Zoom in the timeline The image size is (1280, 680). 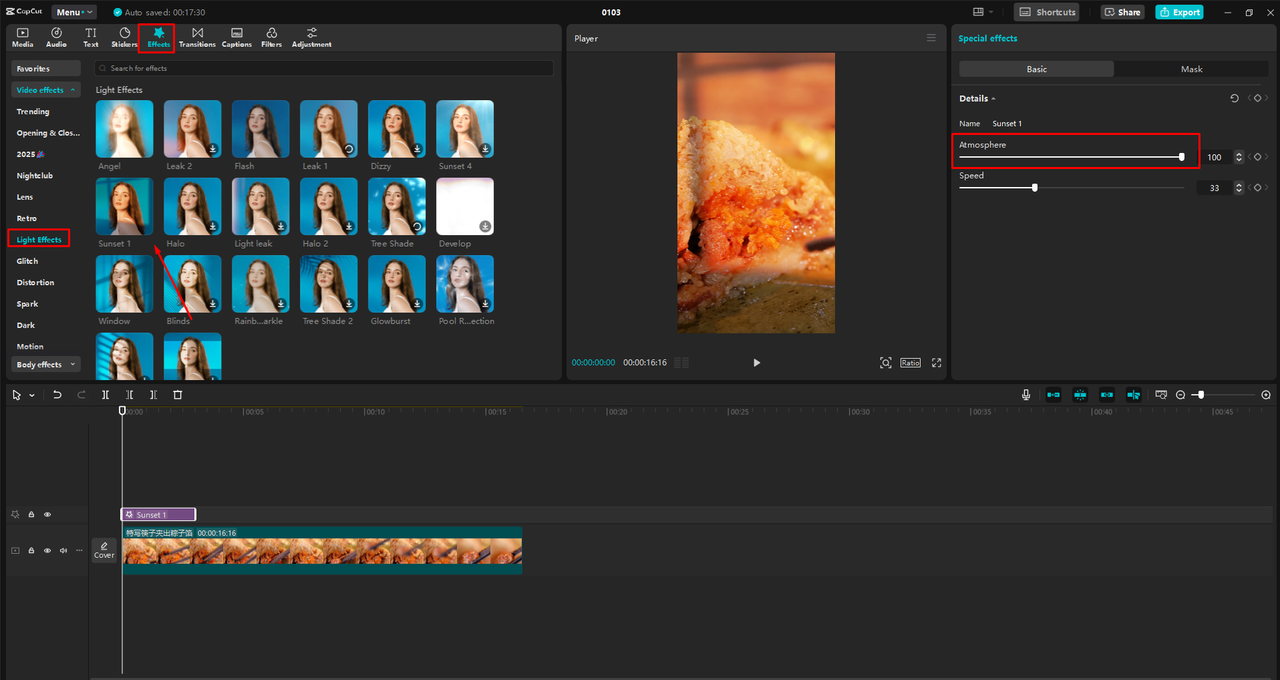(1266, 395)
